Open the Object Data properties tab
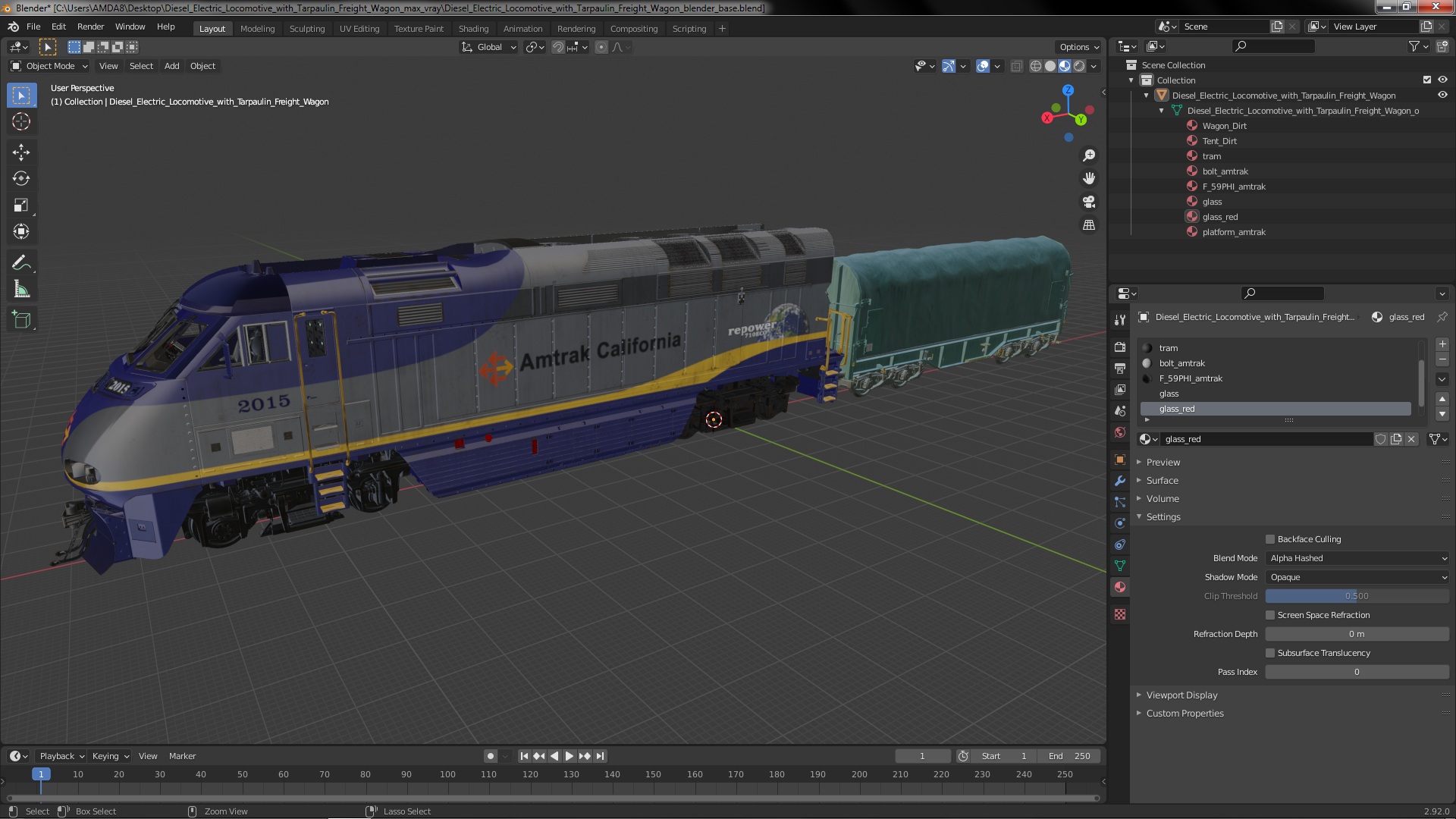This screenshot has height=819, width=1456. coord(1120,566)
